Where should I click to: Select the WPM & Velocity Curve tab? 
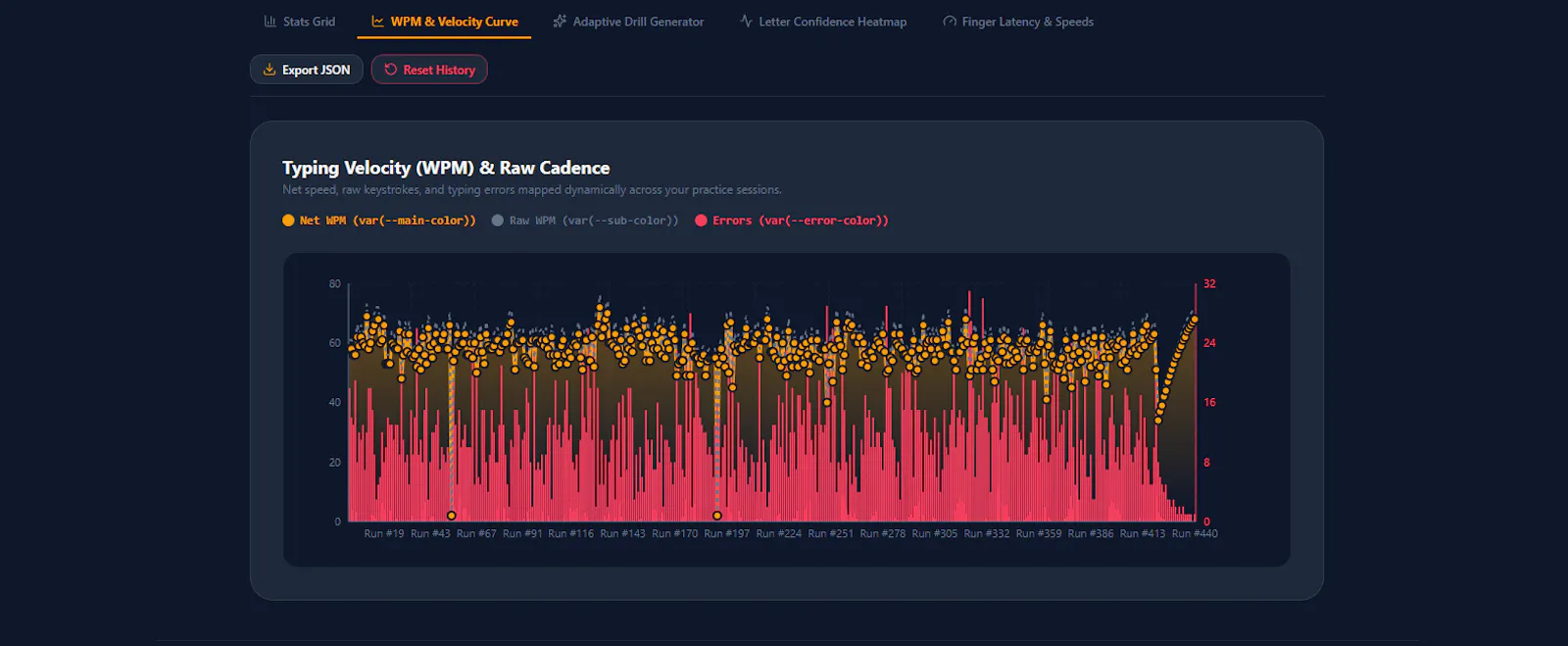(x=444, y=22)
